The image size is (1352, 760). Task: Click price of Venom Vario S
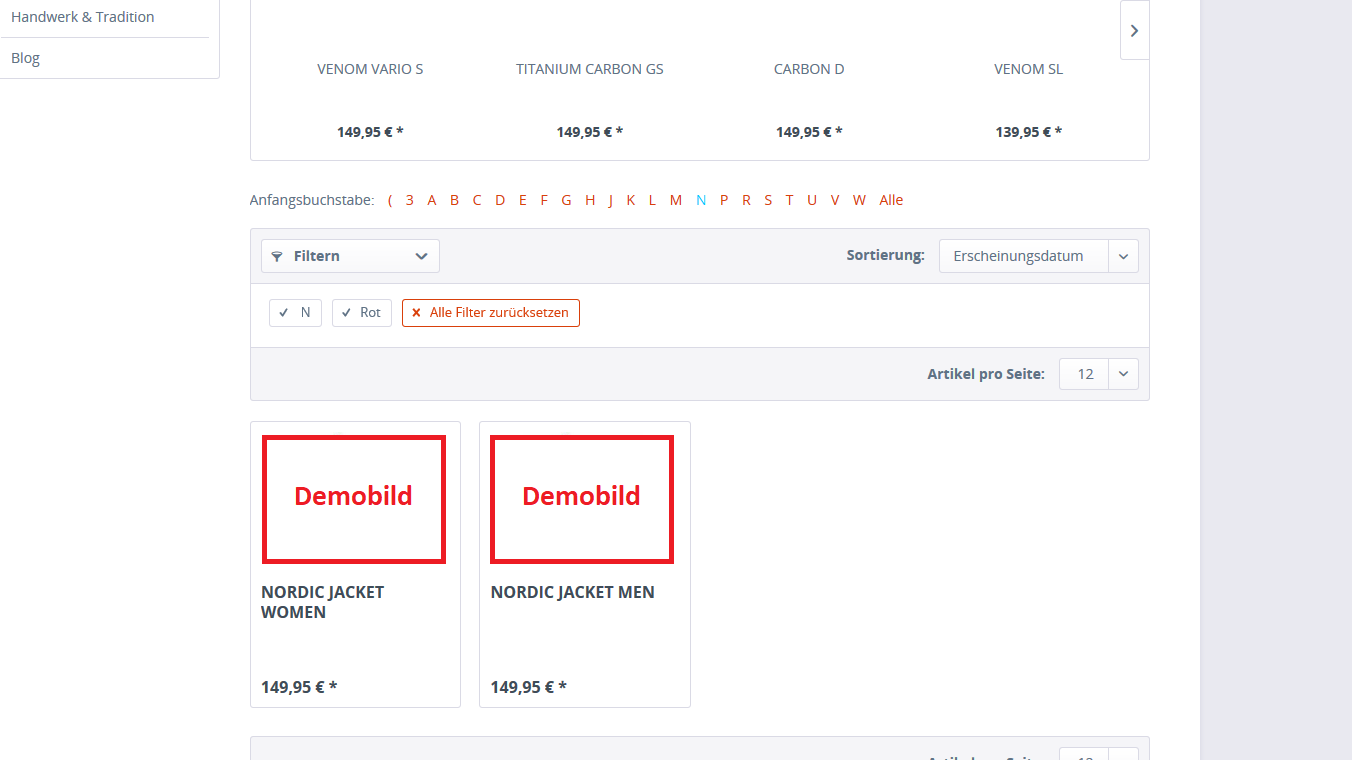tap(370, 132)
